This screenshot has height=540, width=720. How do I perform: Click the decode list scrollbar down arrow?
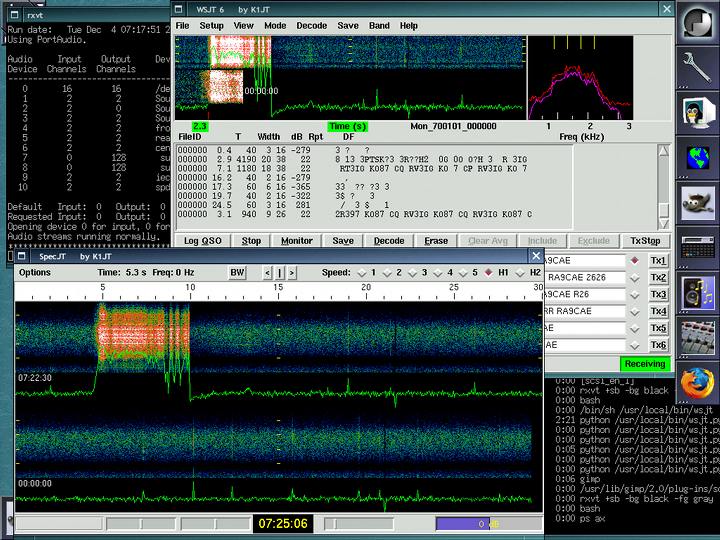(x=664, y=223)
